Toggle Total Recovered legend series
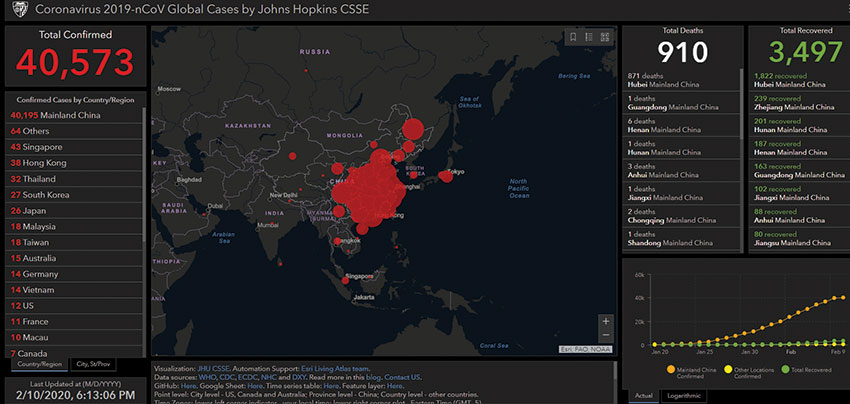The width and height of the screenshot is (850, 404). [x=784, y=369]
